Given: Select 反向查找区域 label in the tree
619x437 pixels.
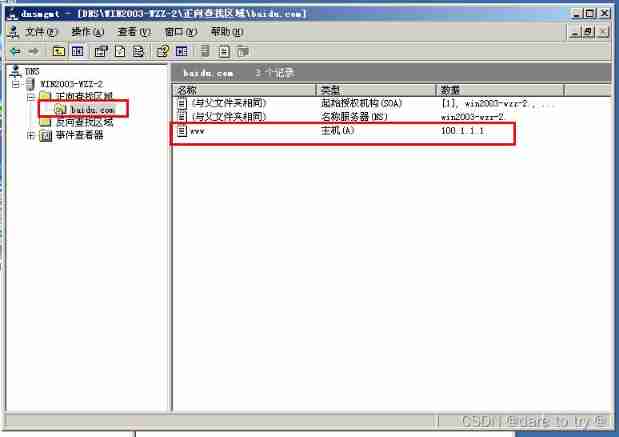Looking at the screenshot, I should coord(84,122).
